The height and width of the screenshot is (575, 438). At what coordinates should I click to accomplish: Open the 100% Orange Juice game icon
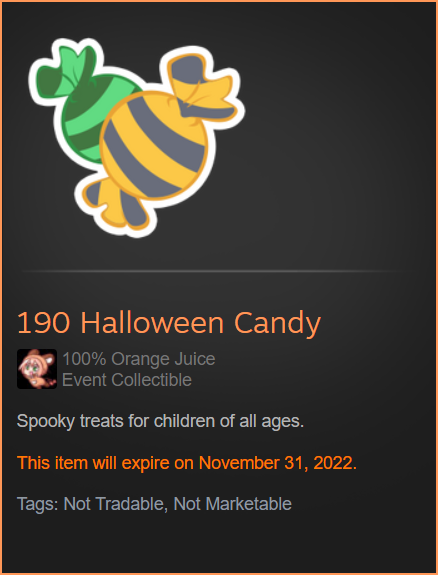pyautogui.click(x=37, y=369)
